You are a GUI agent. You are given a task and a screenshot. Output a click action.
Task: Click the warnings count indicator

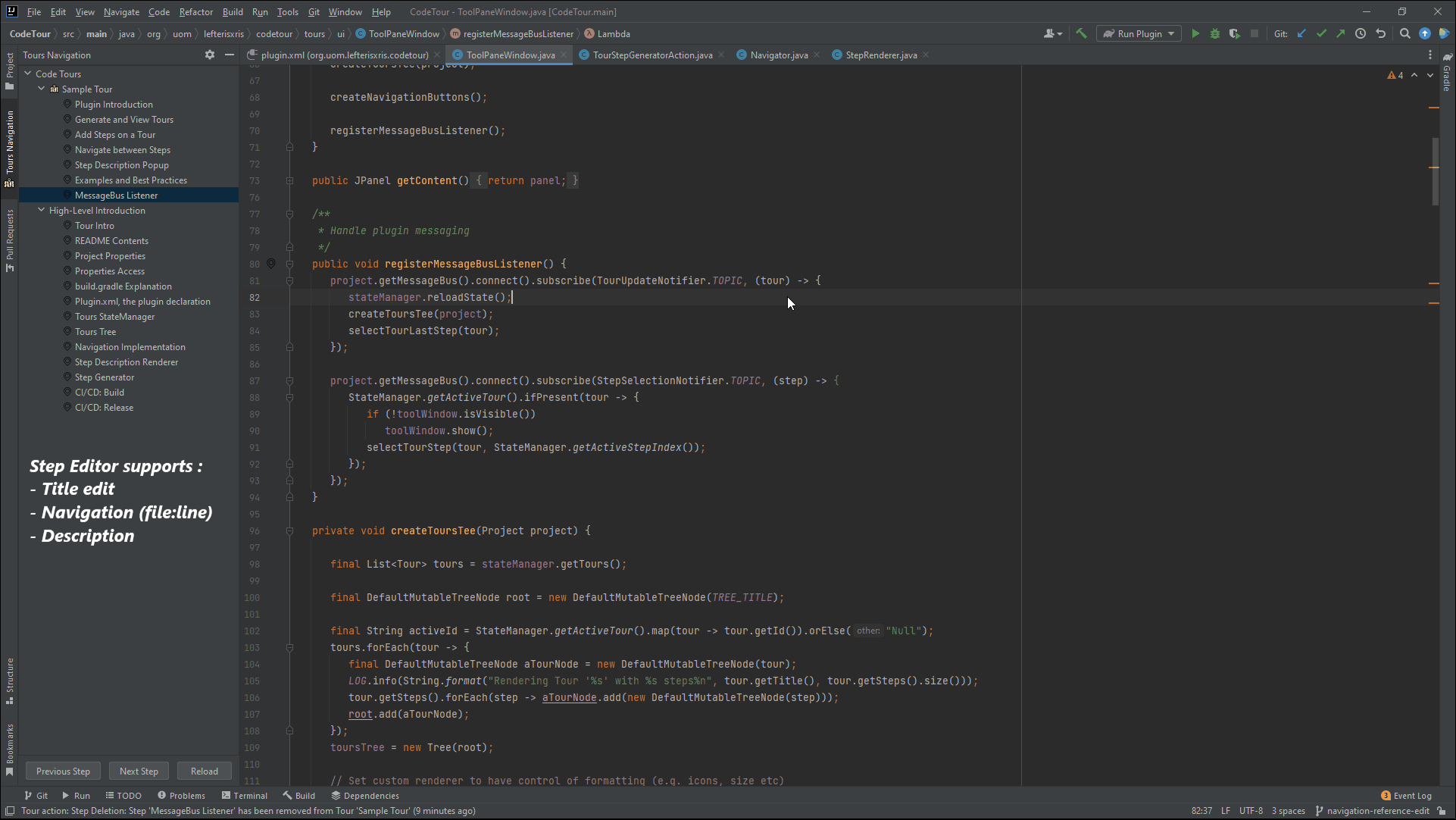tap(1395, 75)
